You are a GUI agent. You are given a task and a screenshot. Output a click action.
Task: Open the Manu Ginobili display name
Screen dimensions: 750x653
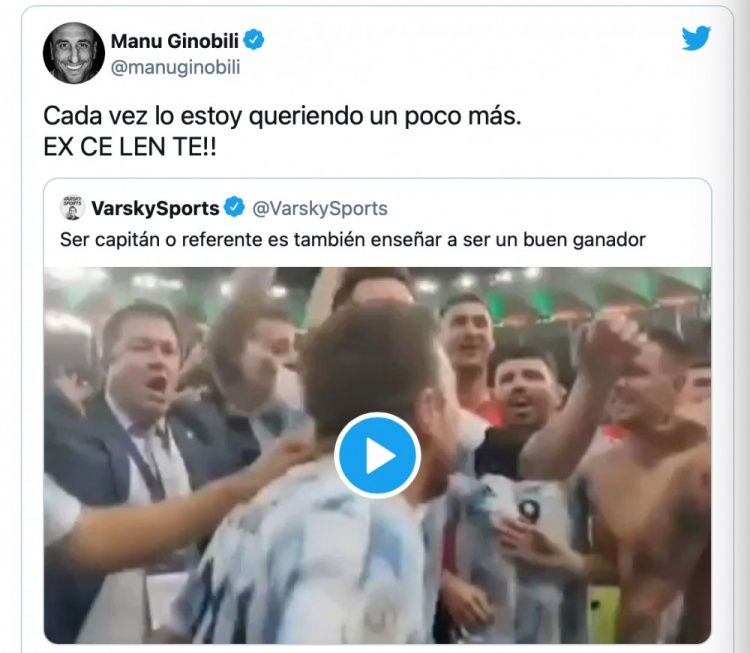click(175, 41)
